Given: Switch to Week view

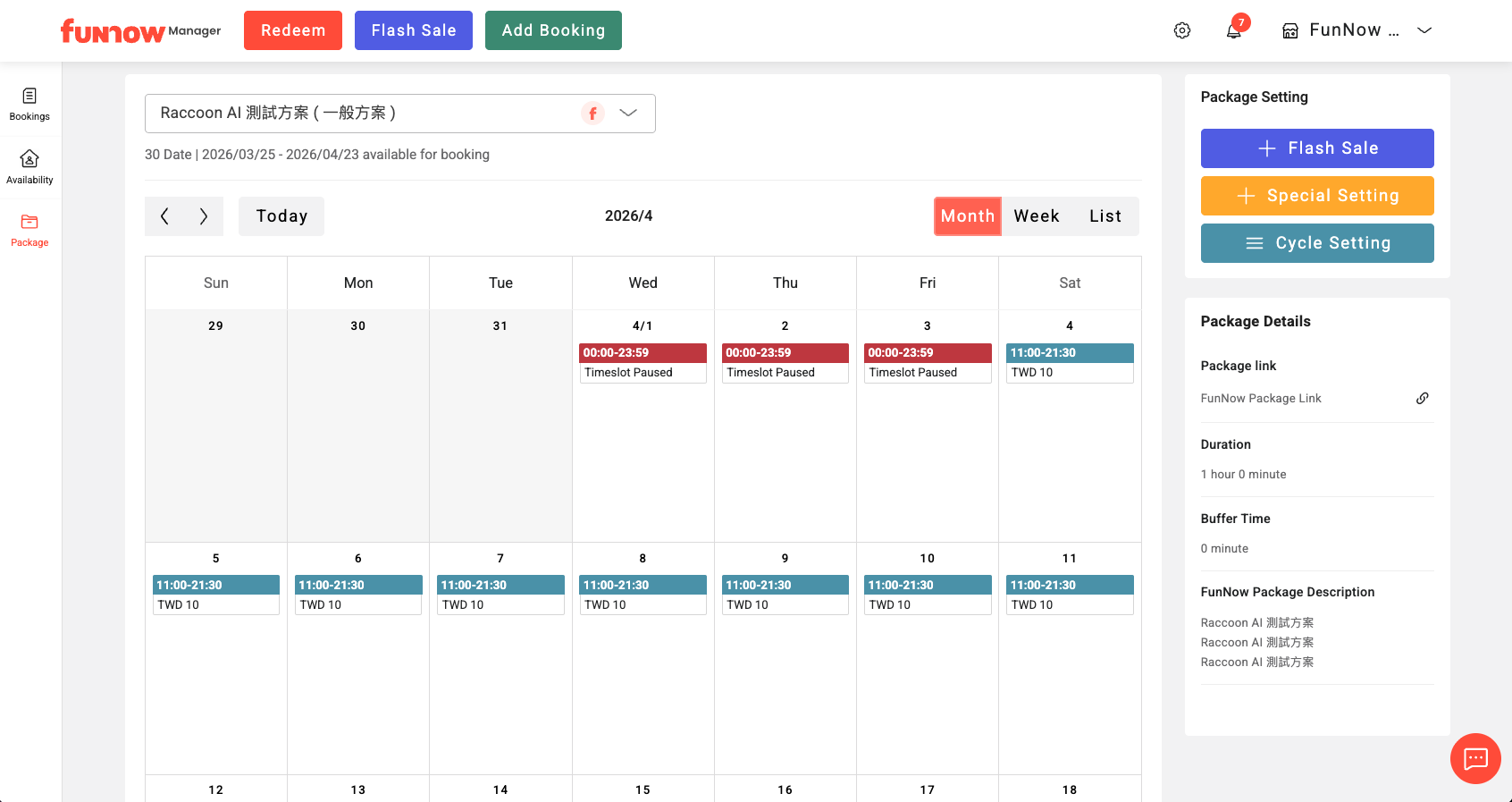Looking at the screenshot, I should point(1036,216).
